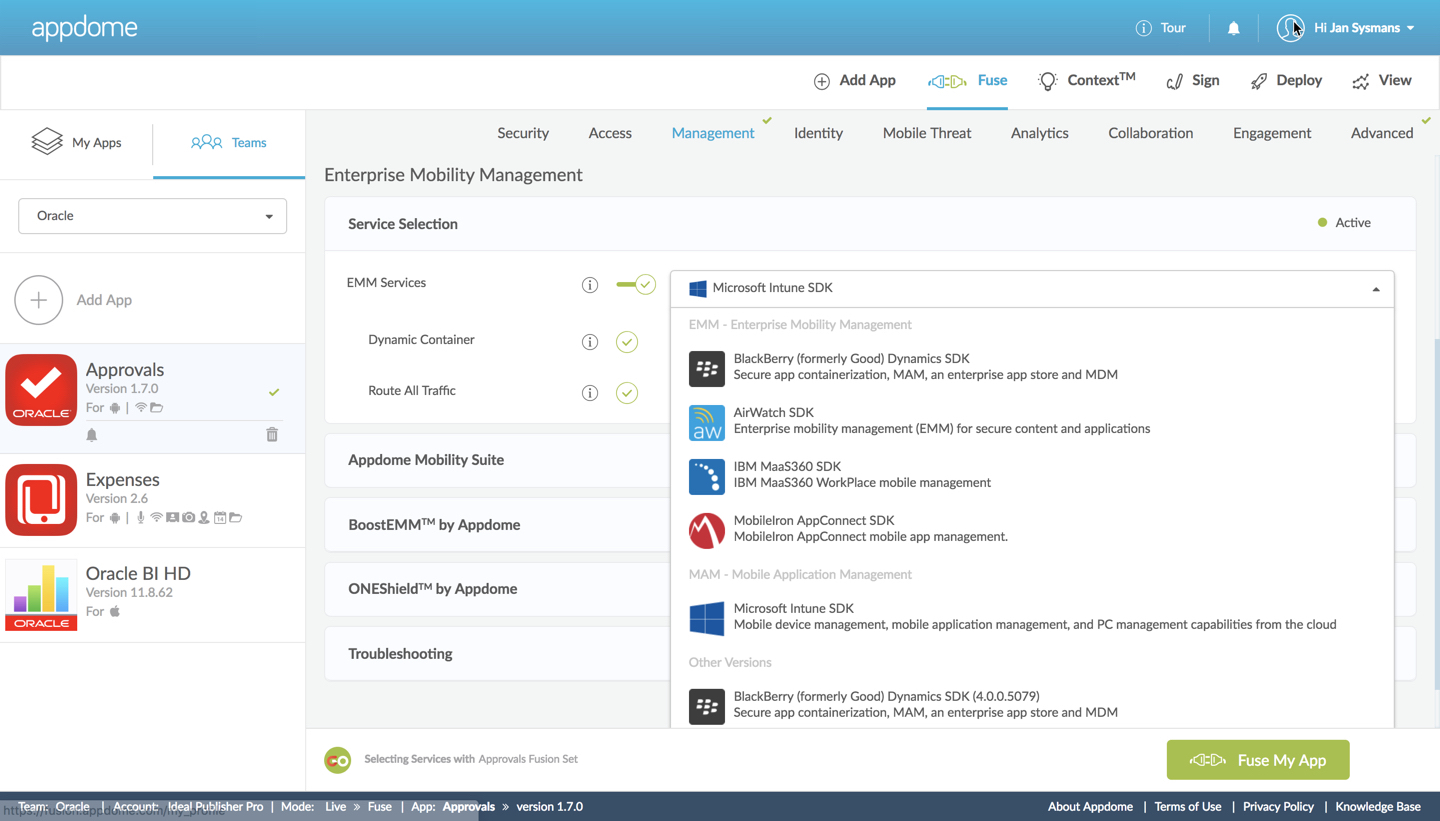Screen dimensions: 1440x821
Task: Switch to Analytics tab
Action: [1040, 133]
